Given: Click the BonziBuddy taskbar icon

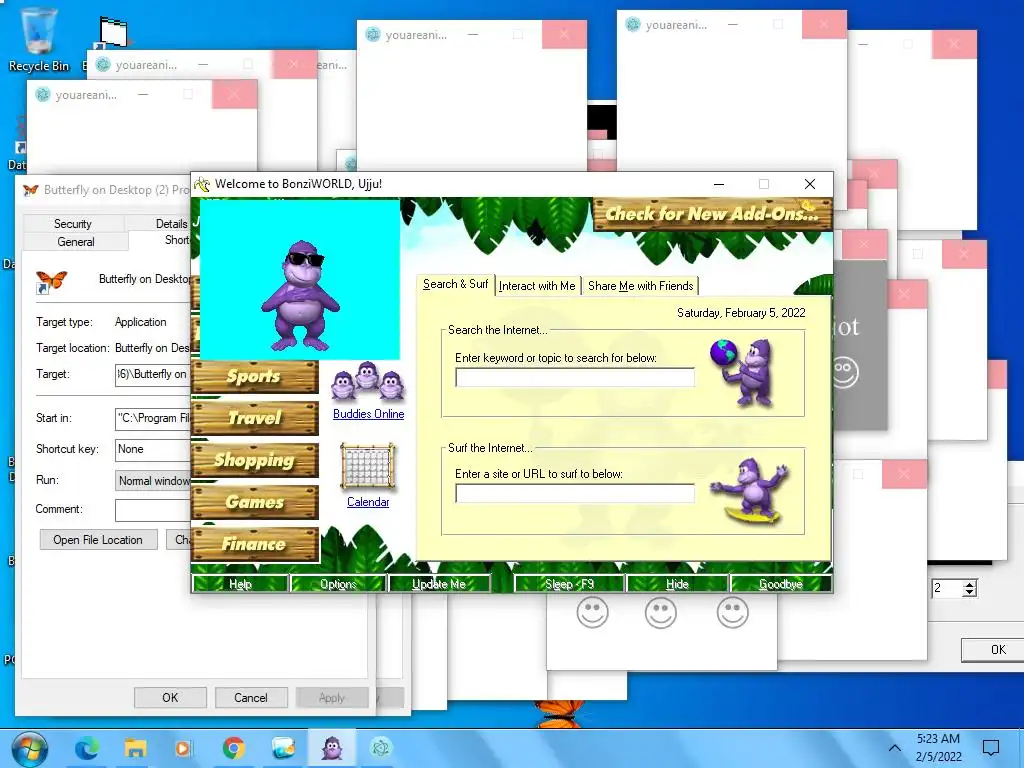Looking at the screenshot, I should tap(332, 748).
